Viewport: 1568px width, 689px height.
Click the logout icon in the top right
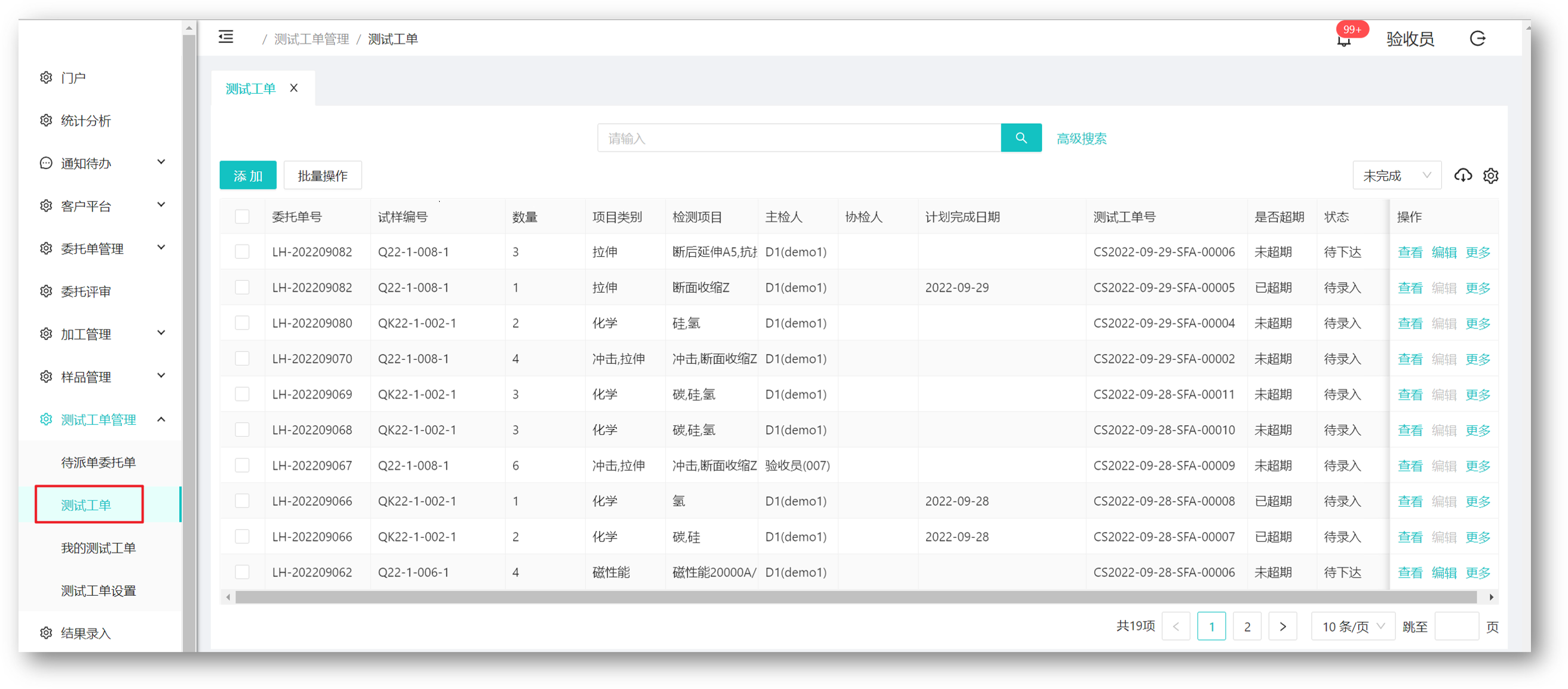coord(1478,39)
